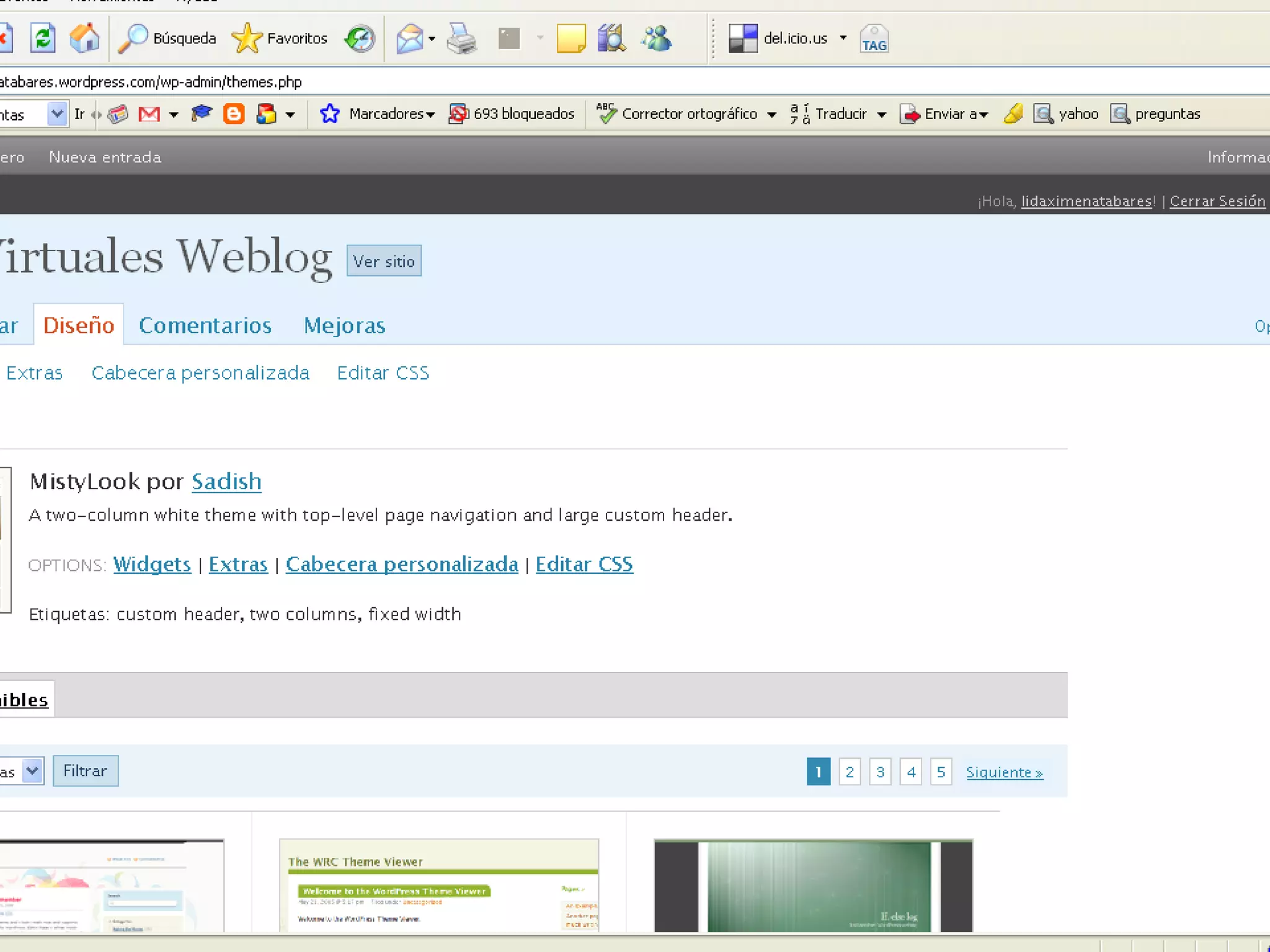Viewport: 1270px width, 952px height.
Task: Click the Blogger orange icon
Action: (233, 114)
